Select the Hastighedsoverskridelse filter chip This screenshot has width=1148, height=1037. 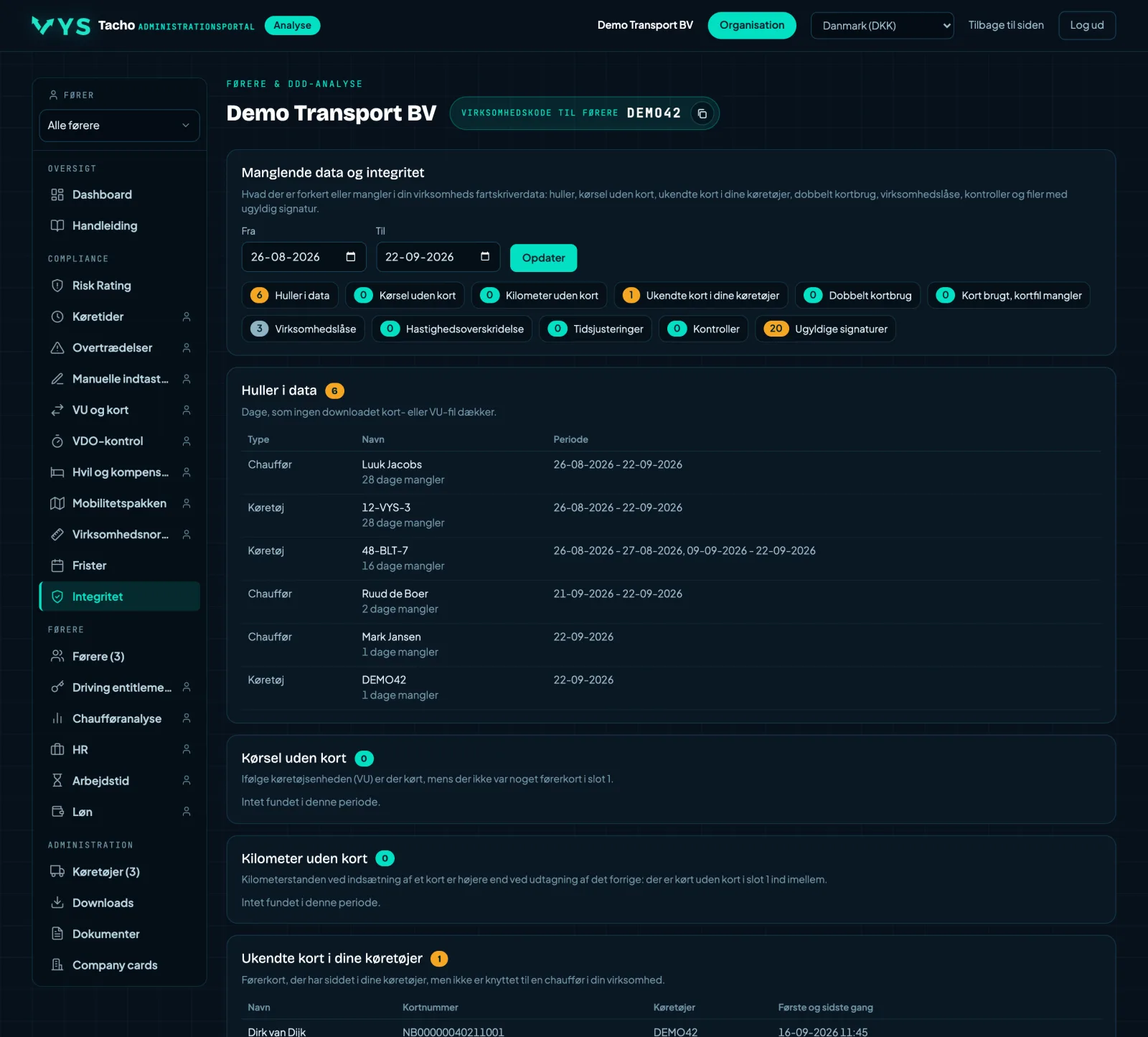pyautogui.click(x=452, y=329)
